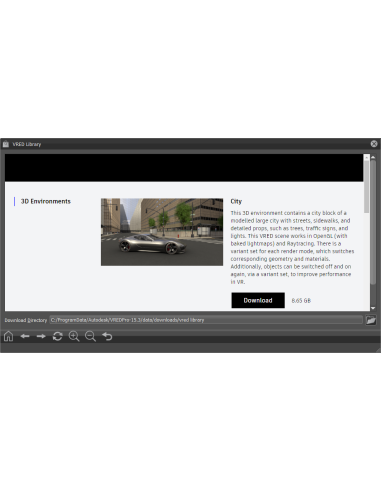
Task: Click the City heading
Action: 236,201
